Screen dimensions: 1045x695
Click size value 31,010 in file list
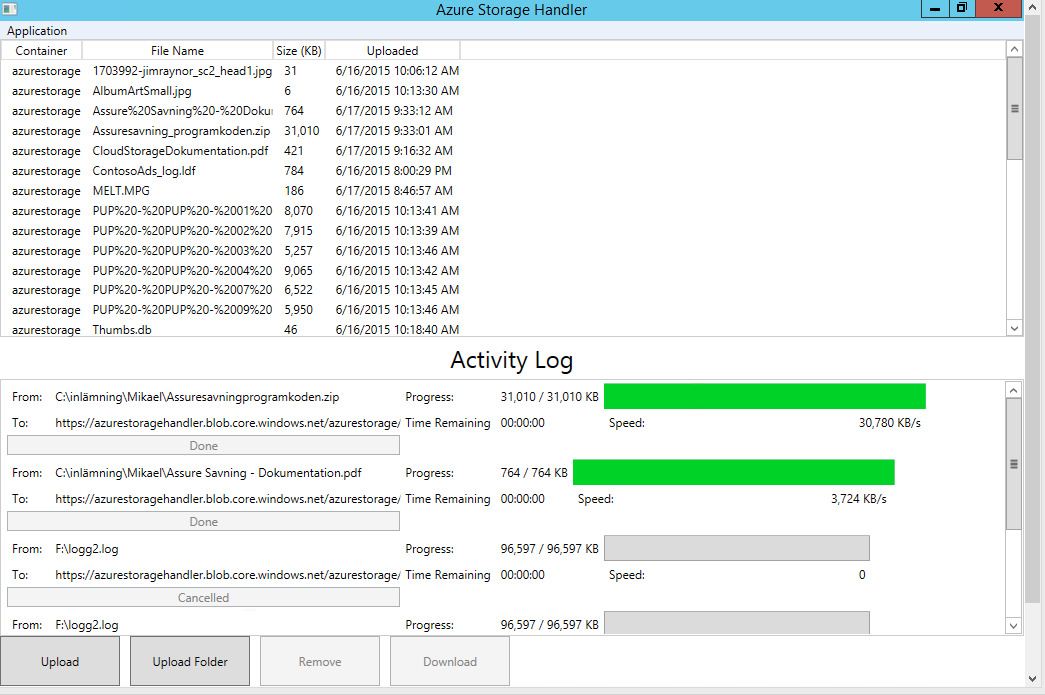click(x=301, y=131)
